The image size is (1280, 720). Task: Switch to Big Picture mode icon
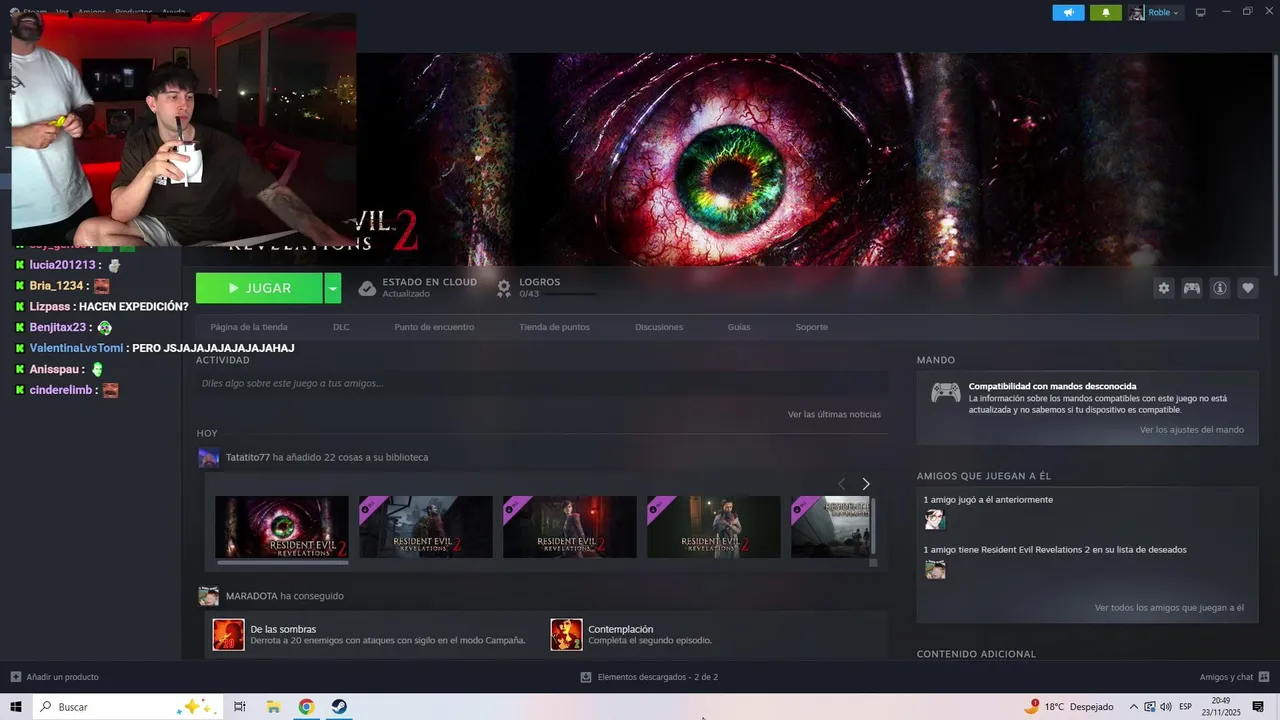pos(1201,12)
